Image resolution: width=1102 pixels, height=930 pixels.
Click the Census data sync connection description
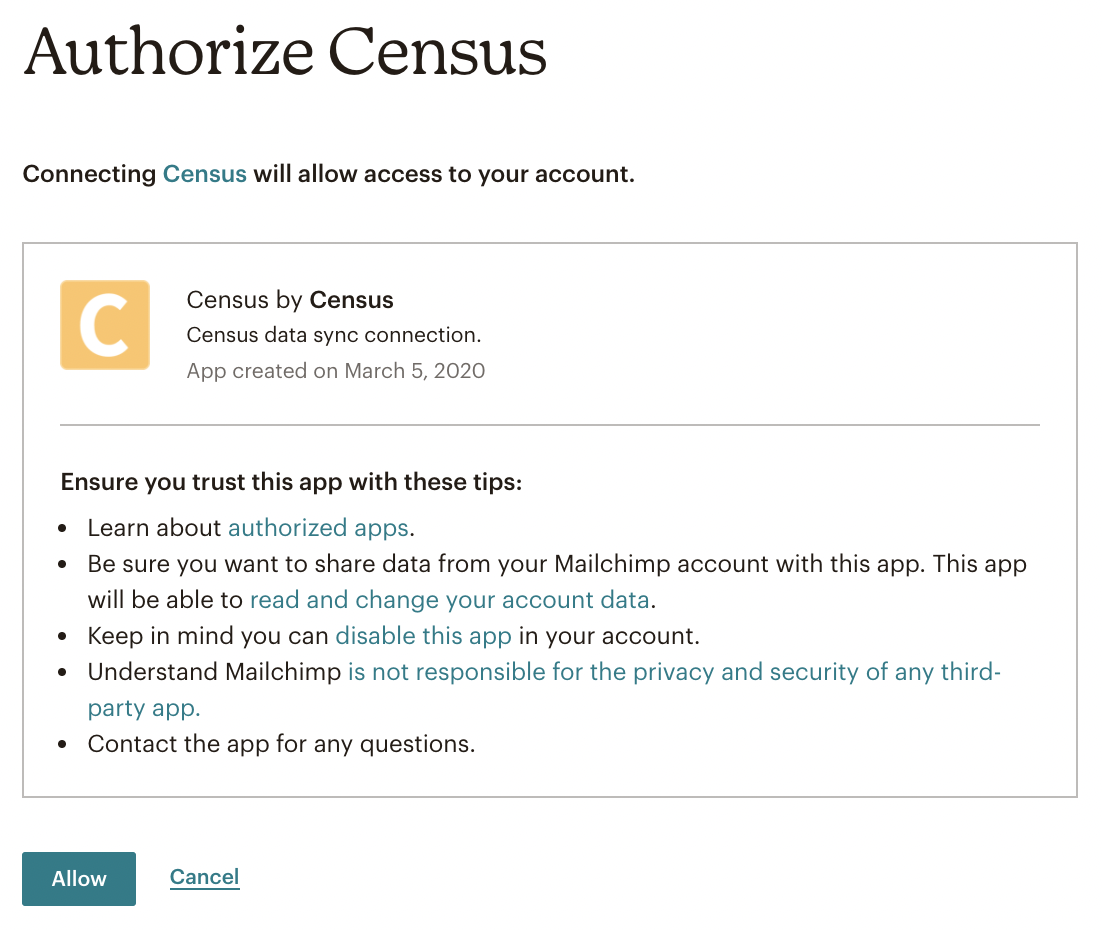334,335
